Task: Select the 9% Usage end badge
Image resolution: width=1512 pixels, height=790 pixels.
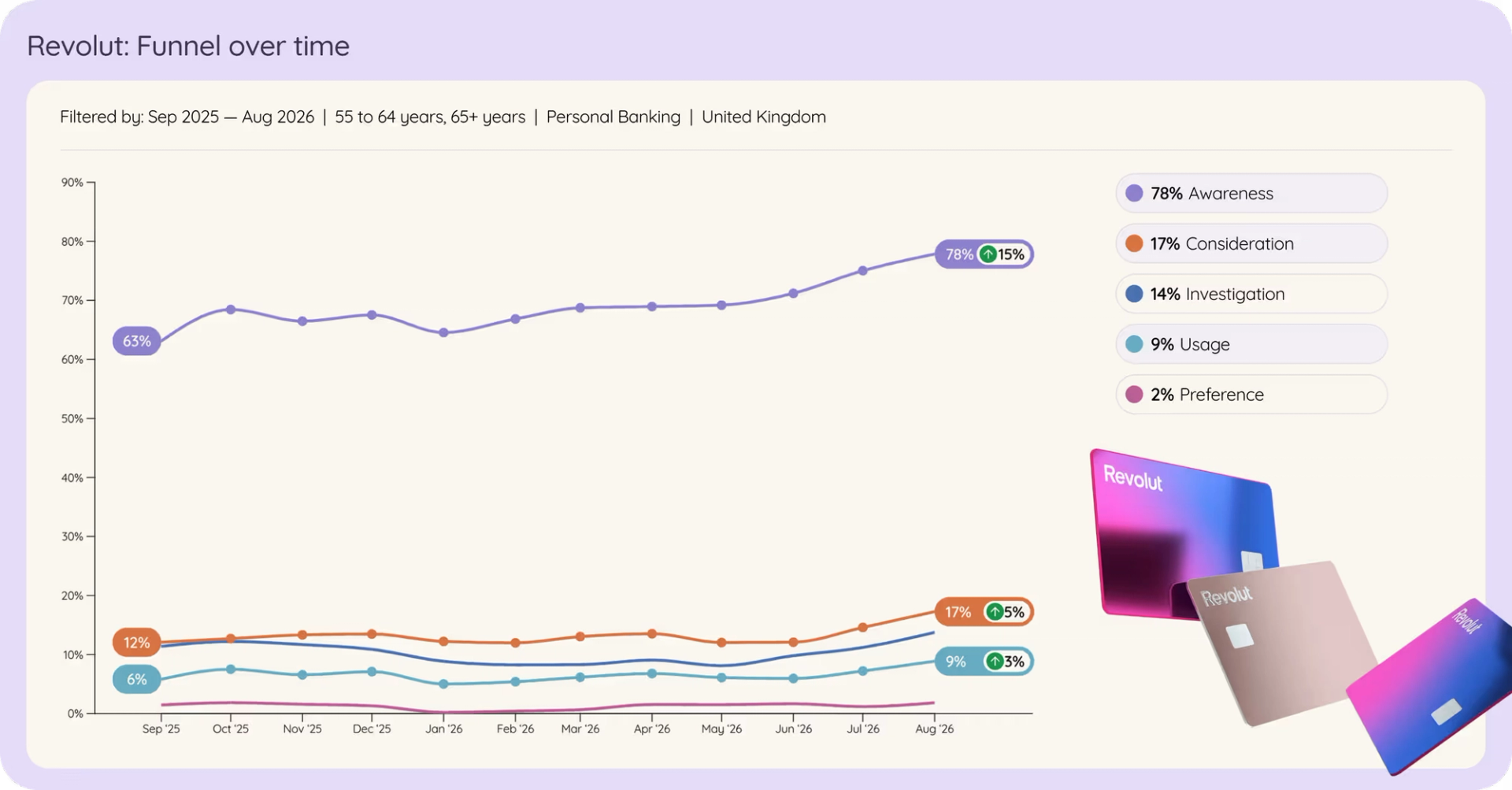Action: point(984,662)
